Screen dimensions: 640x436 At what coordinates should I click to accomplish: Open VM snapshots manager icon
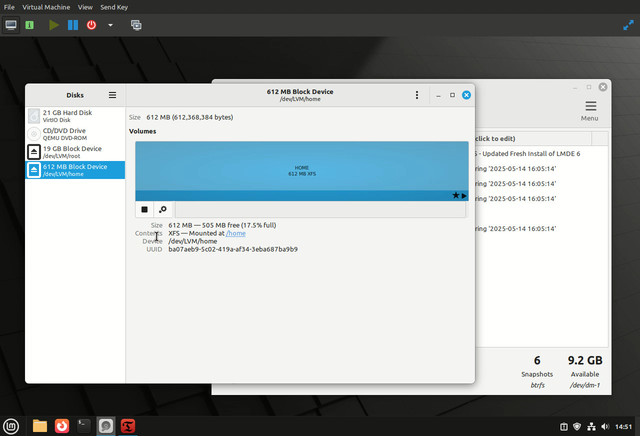point(136,25)
